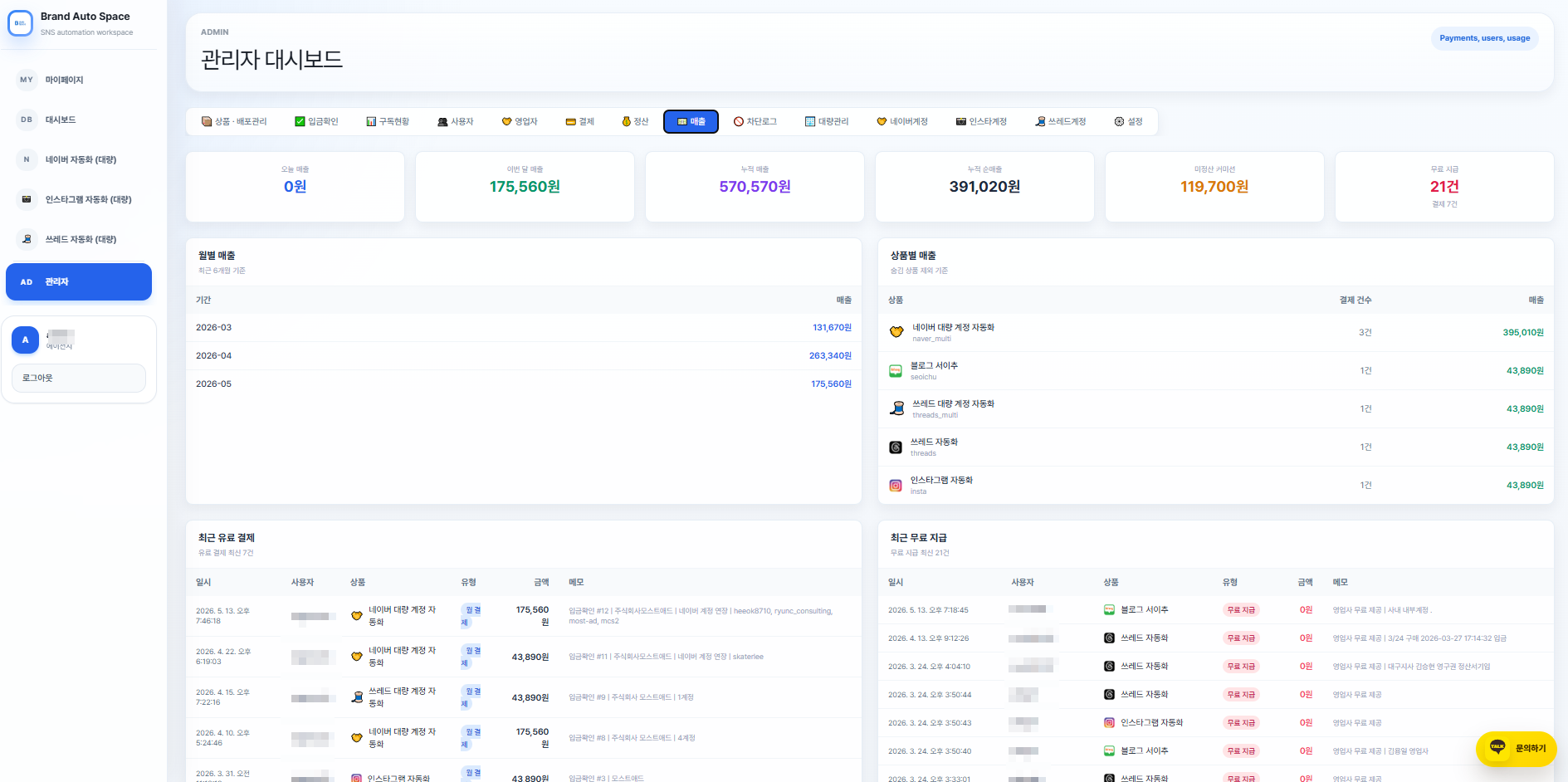Click the 블로그 서이추 product icon
Viewport: 1568px width, 782px height.
coord(896,371)
